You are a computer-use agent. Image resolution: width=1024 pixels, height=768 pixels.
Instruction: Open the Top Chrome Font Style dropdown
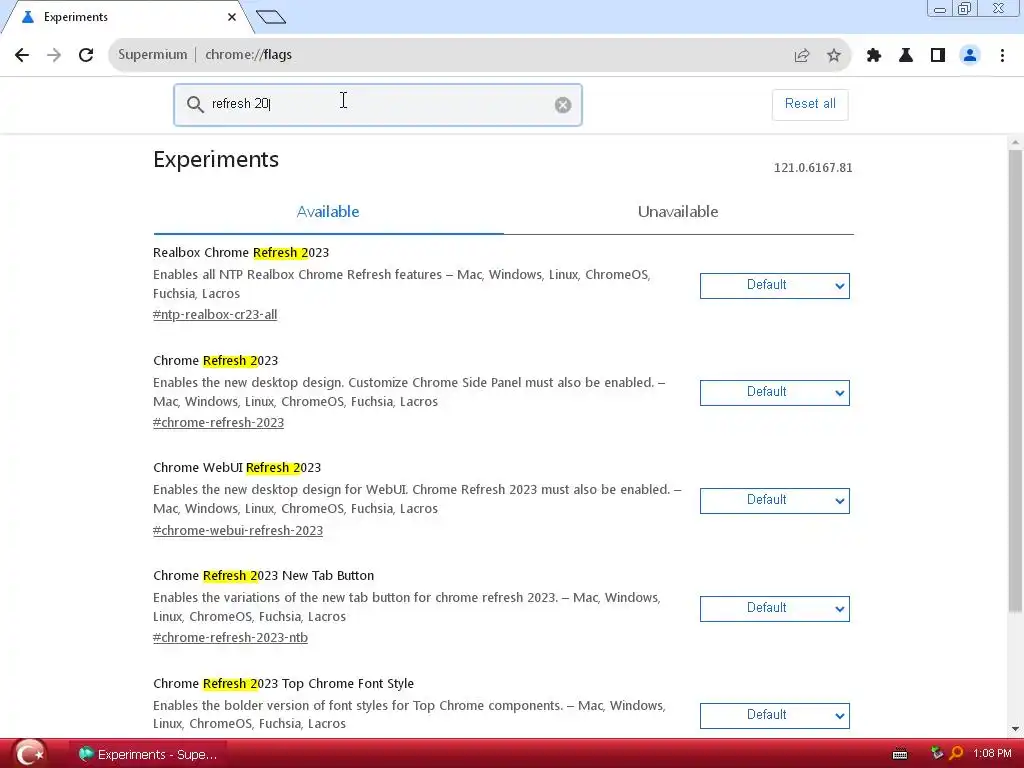775,716
